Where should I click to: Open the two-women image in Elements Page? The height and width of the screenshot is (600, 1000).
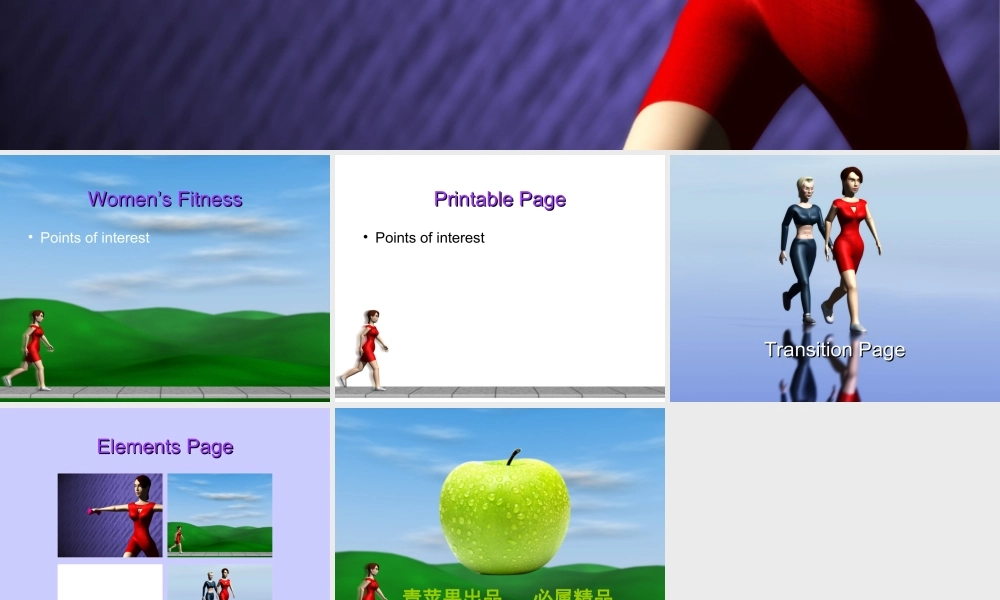(x=220, y=584)
